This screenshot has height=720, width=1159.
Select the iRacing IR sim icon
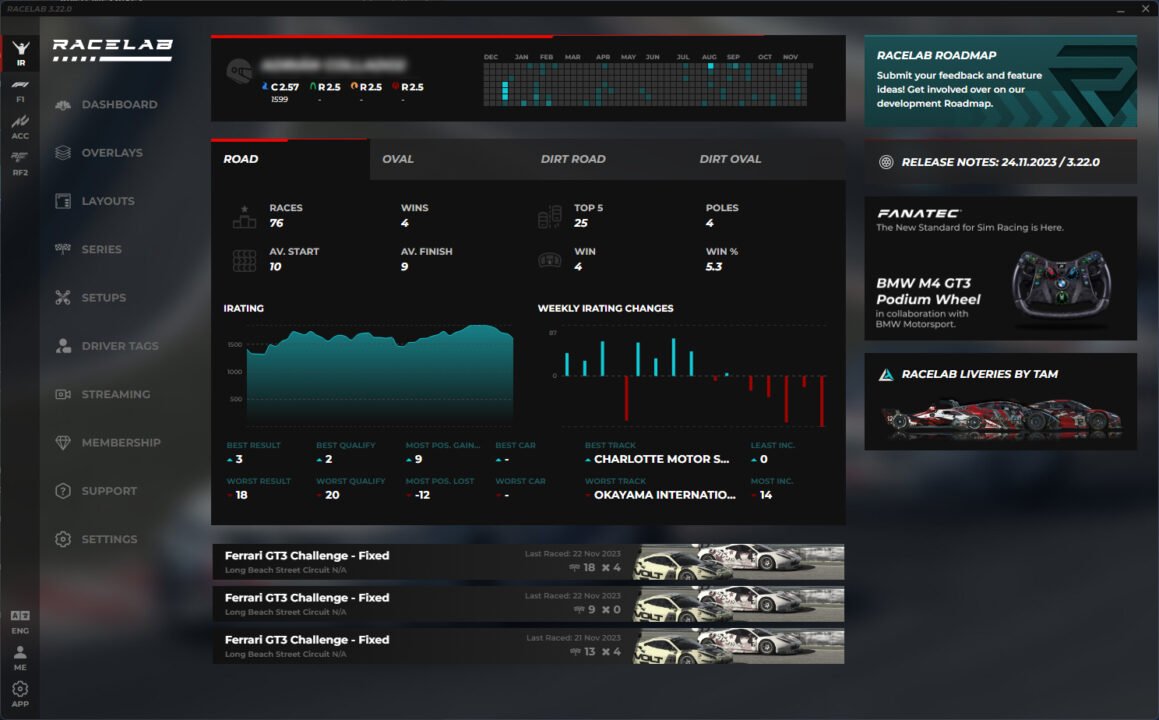tap(20, 53)
